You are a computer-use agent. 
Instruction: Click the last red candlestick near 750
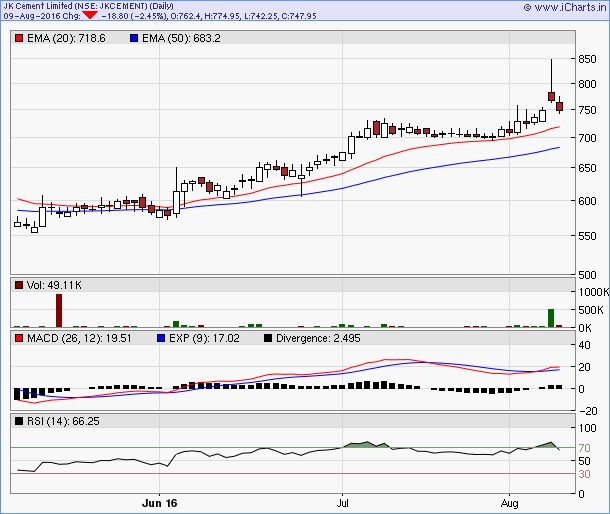[559, 106]
